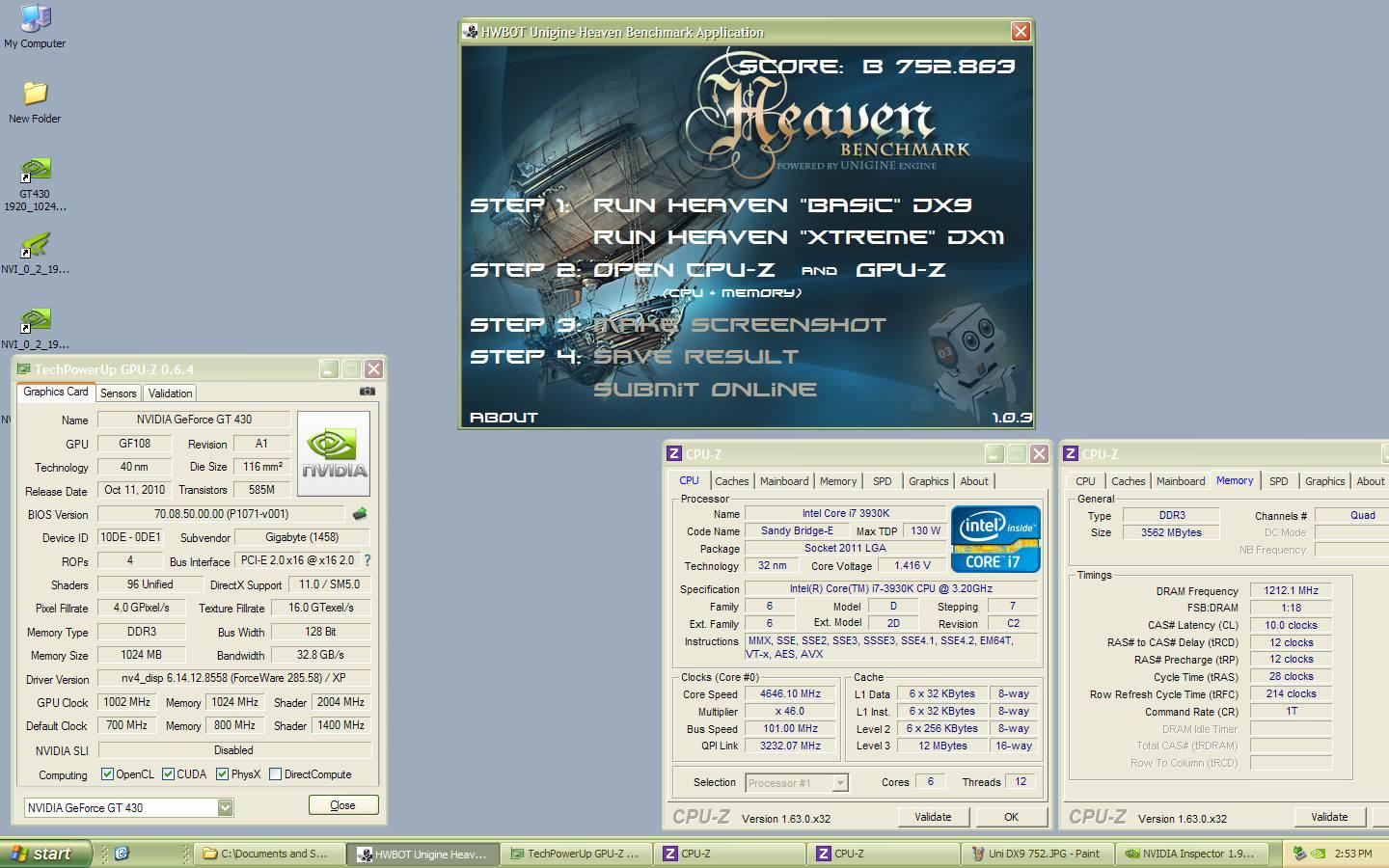Click Submit Online in Heaven
Viewport: 1389px width, 868px height.
coord(705,390)
